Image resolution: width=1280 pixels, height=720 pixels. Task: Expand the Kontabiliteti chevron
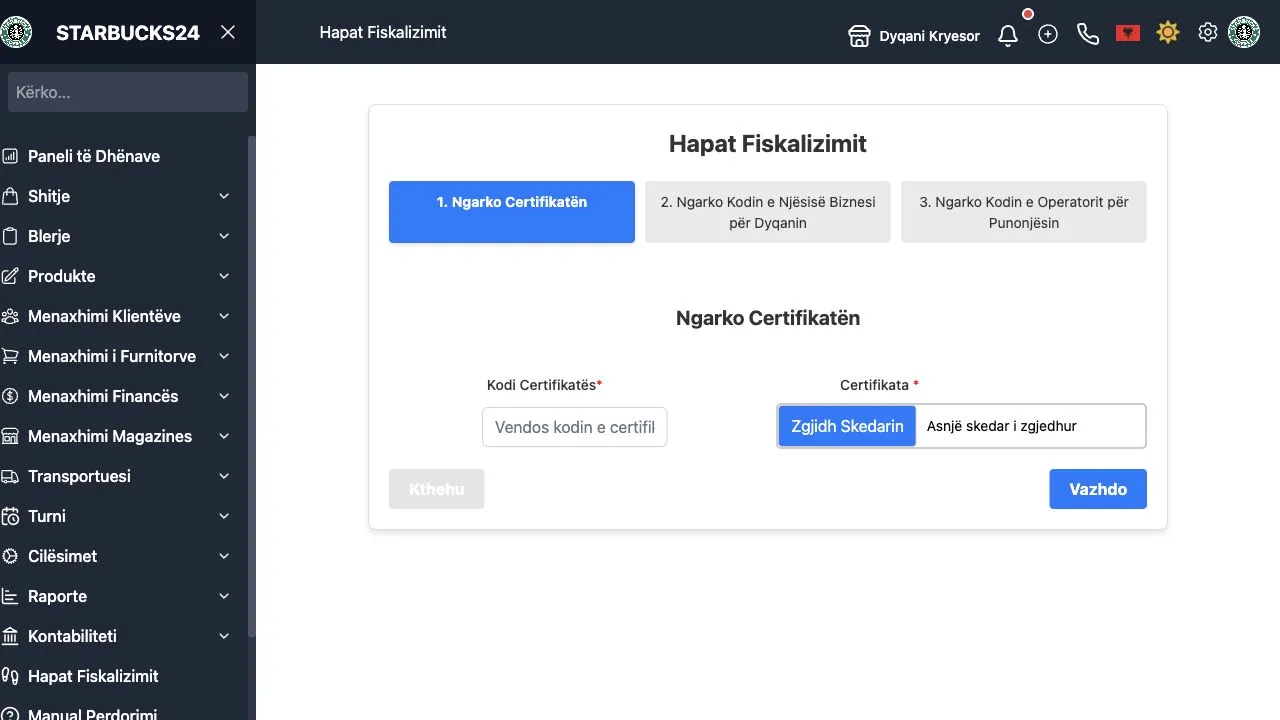click(224, 636)
